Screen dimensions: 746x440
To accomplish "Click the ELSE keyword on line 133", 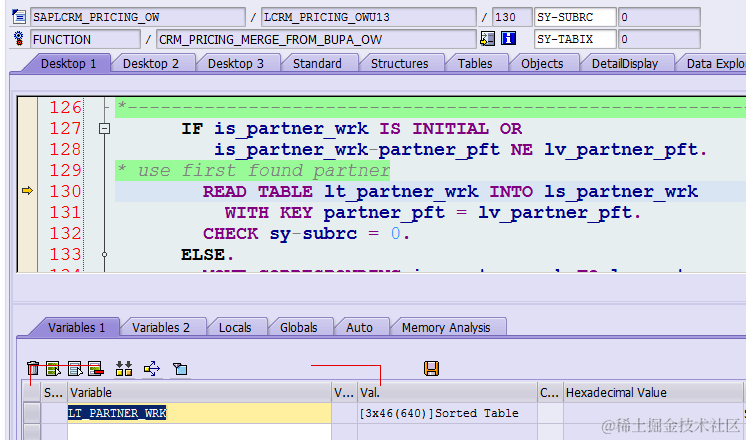I will pyautogui.click(x=207, y=254).
